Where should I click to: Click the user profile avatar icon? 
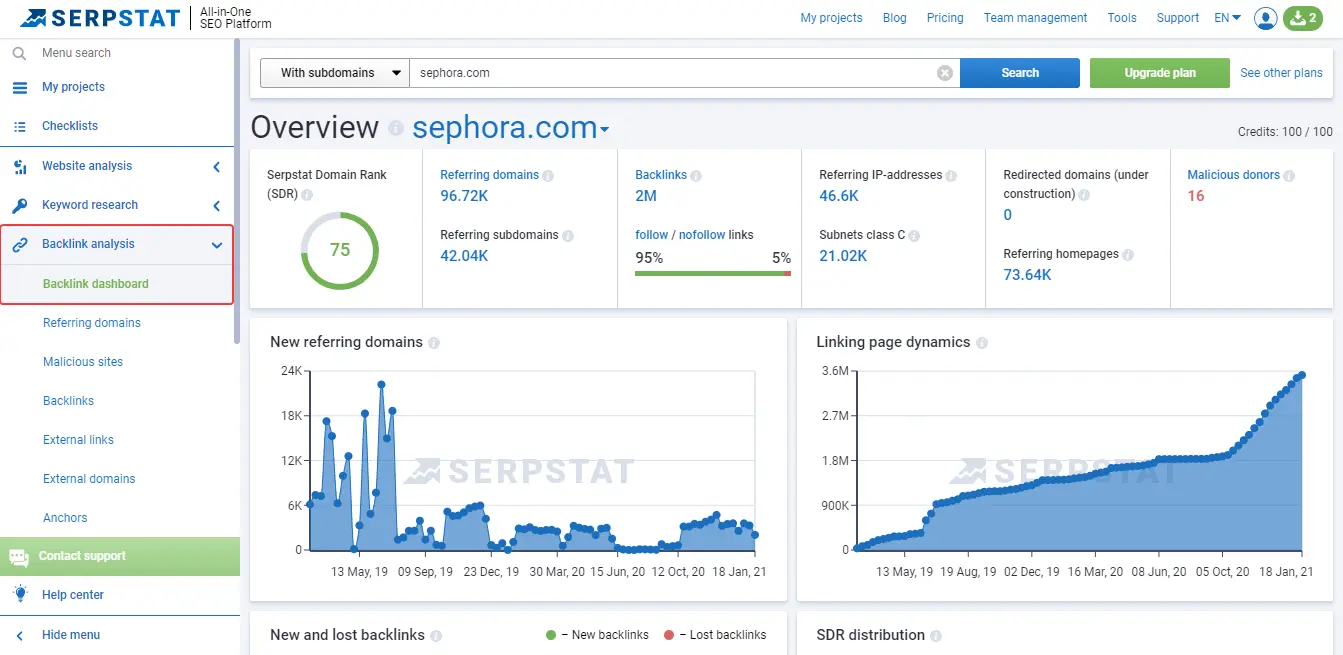click(1265, 18)
